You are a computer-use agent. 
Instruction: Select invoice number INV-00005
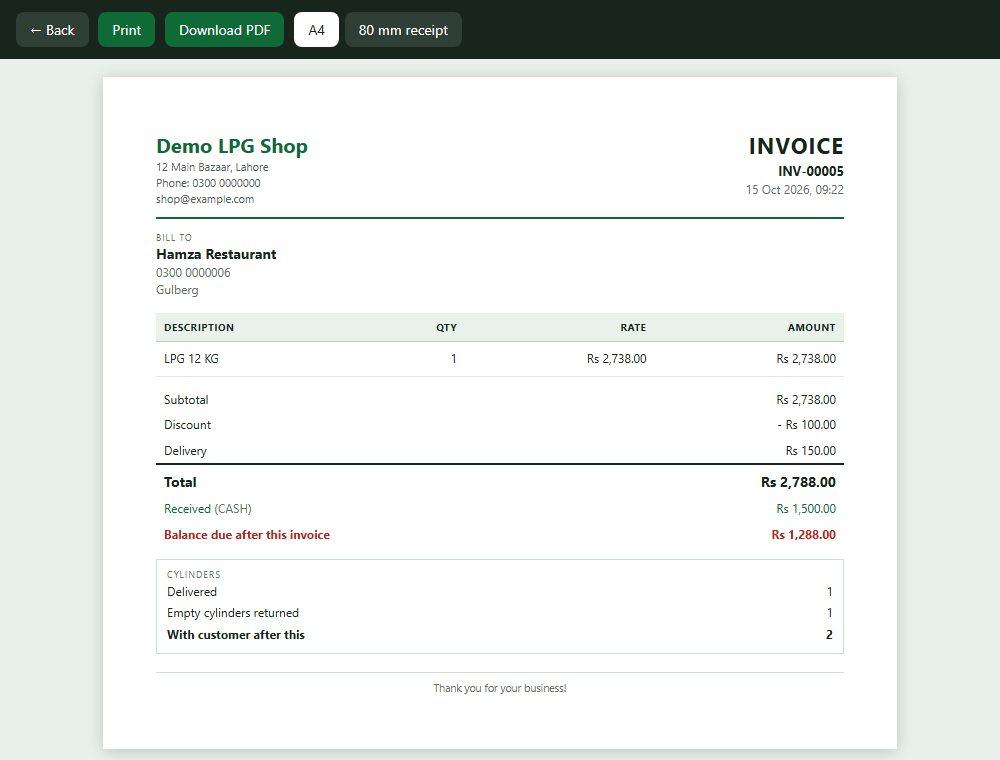point(811,171)
